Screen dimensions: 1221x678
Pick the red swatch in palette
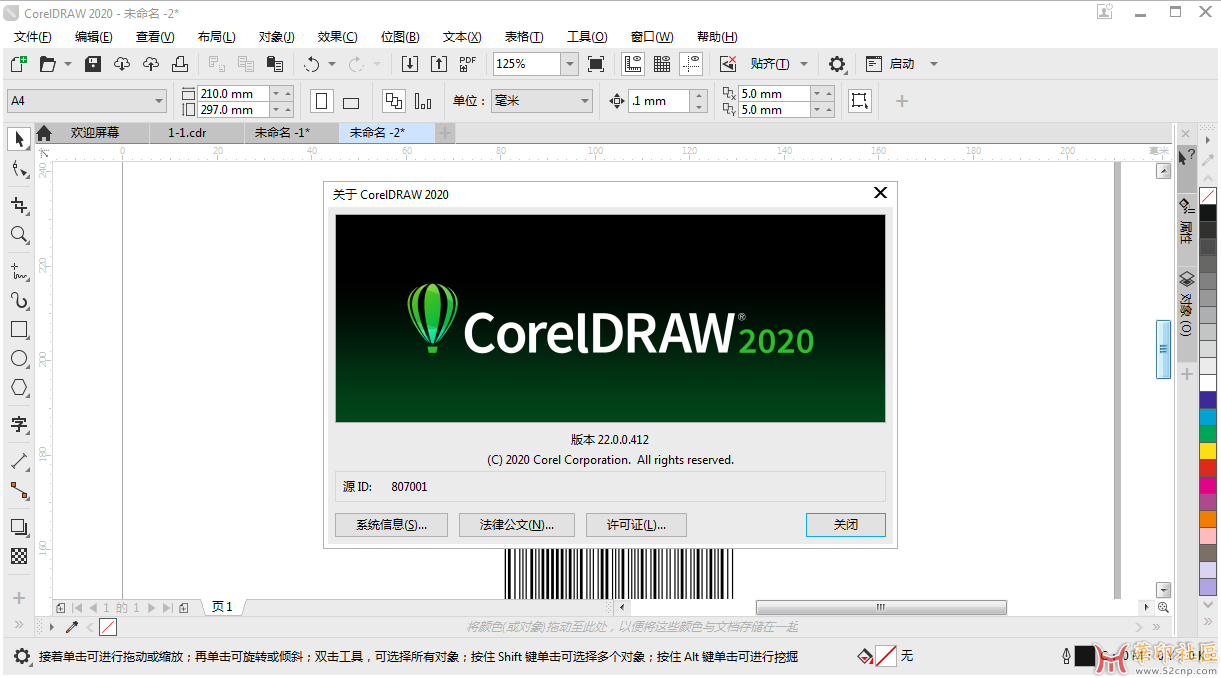click(x=1208, y=468)
